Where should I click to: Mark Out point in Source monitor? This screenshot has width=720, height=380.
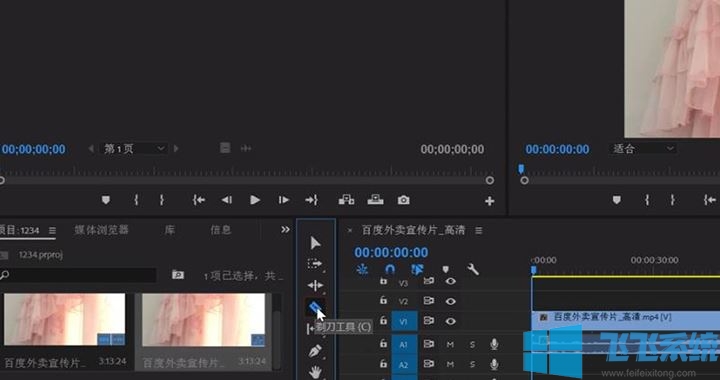pyautogui.click(x=162, y=200)
